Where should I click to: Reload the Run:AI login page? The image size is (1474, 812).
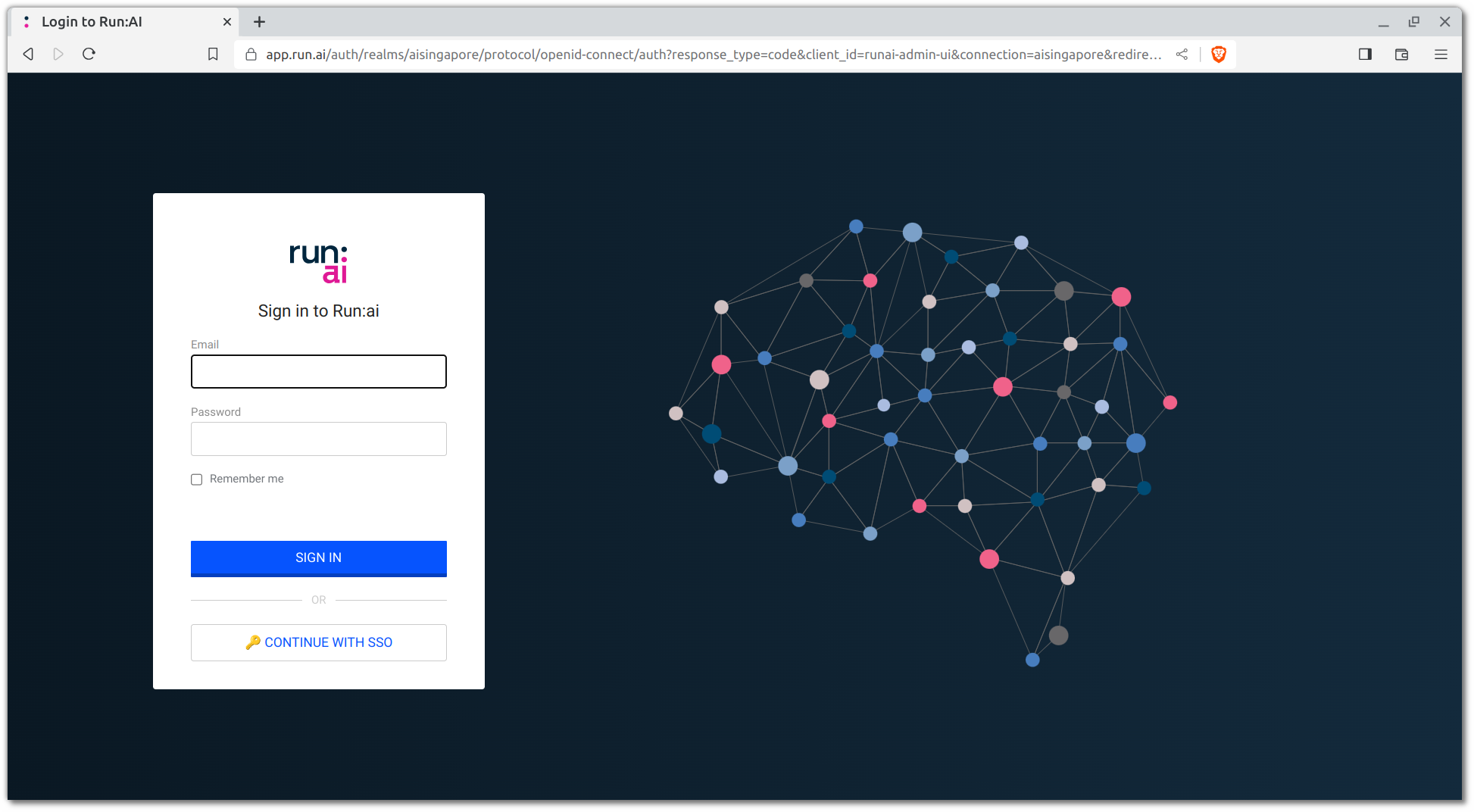(x=89, y=54)
